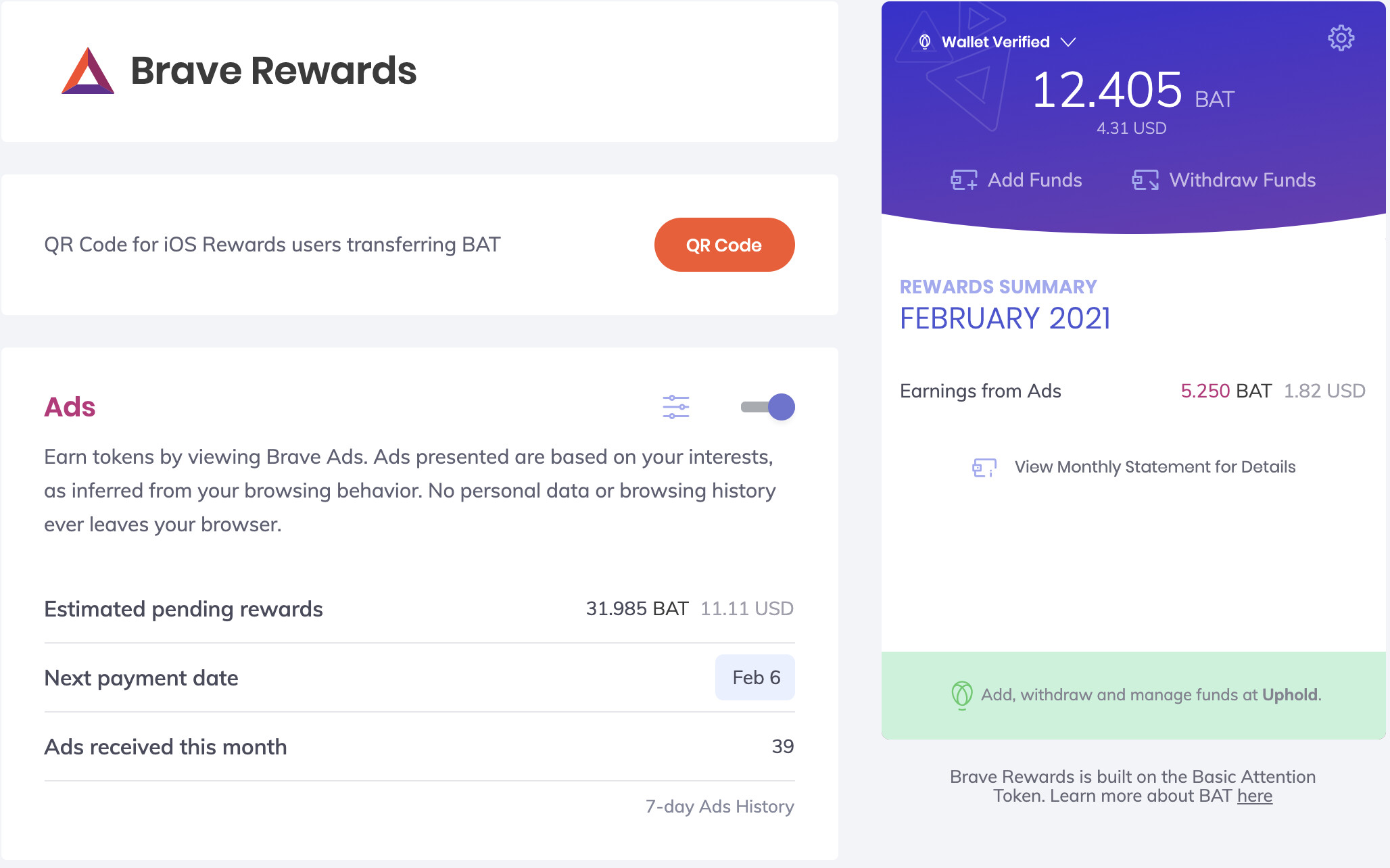Click the Uphold link in green banner
Image resolution: width=1390 pixels, height=868 pixels.
(x=1290, y=694)
